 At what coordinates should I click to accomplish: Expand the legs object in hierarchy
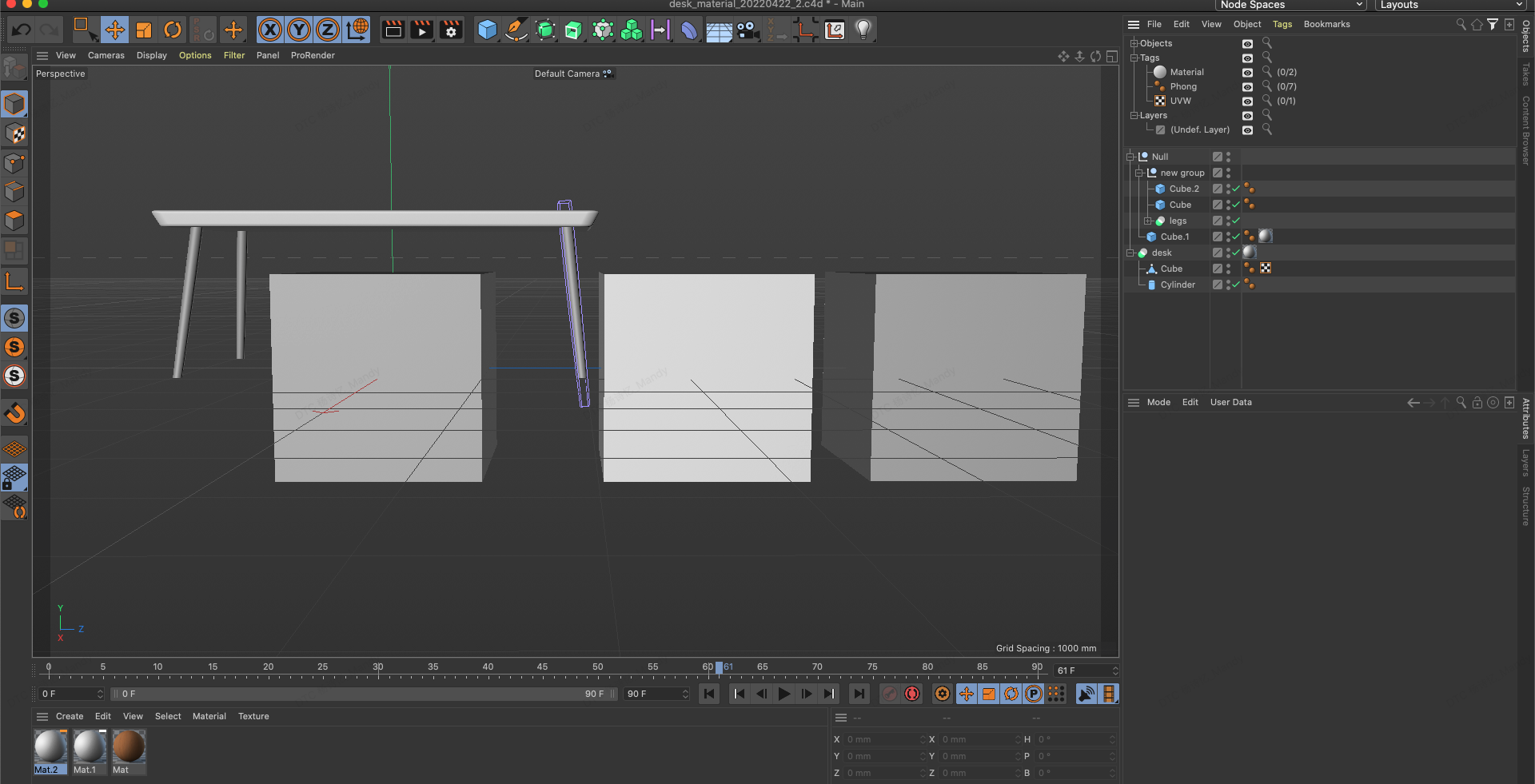pyautogui.click(x=1147, y=221)
